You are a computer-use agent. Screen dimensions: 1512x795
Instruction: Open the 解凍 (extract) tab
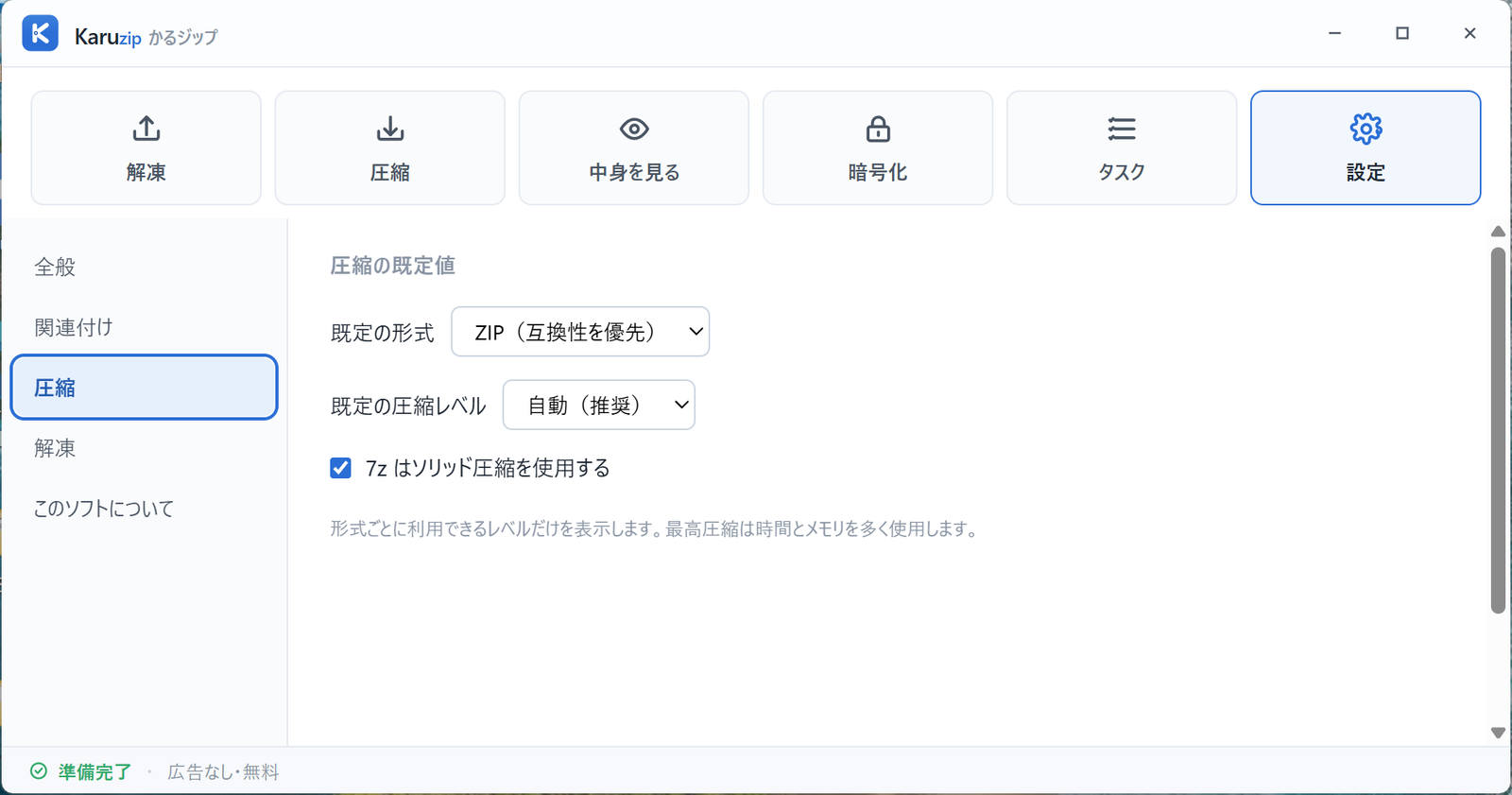click(146, 147)
